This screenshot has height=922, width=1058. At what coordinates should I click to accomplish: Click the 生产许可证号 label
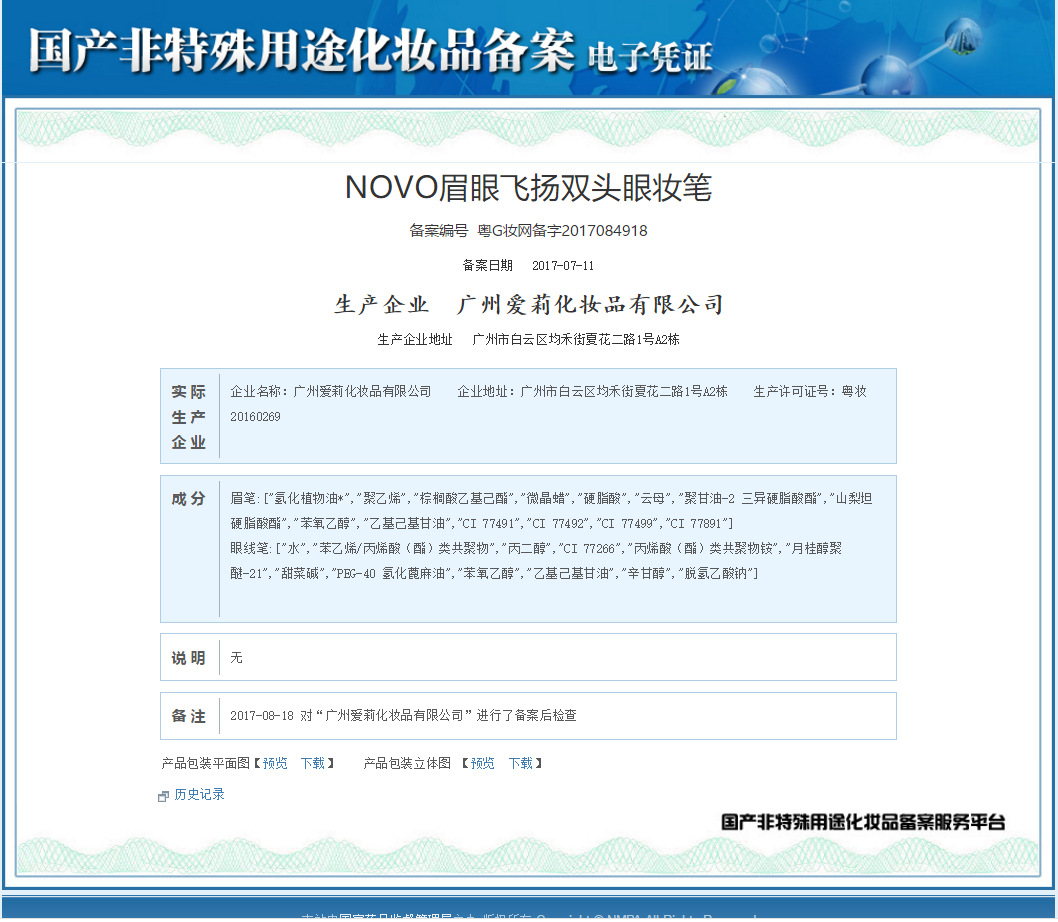click(x=794, y=391)
